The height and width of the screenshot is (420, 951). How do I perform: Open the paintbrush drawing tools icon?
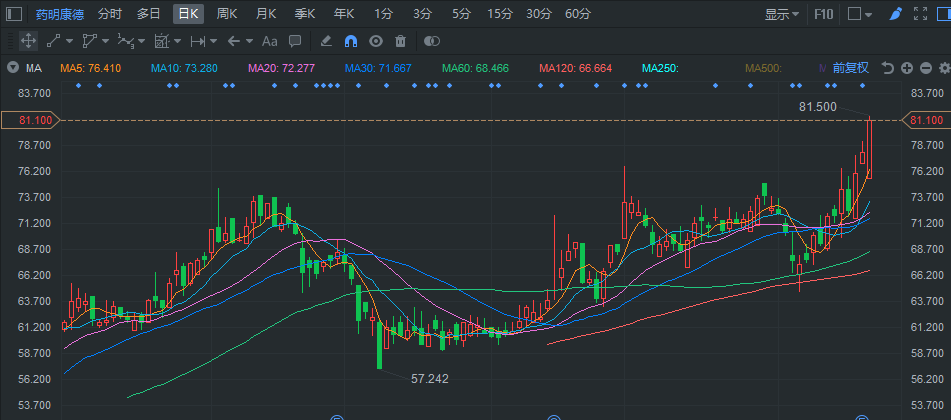(x=896, y=13)
